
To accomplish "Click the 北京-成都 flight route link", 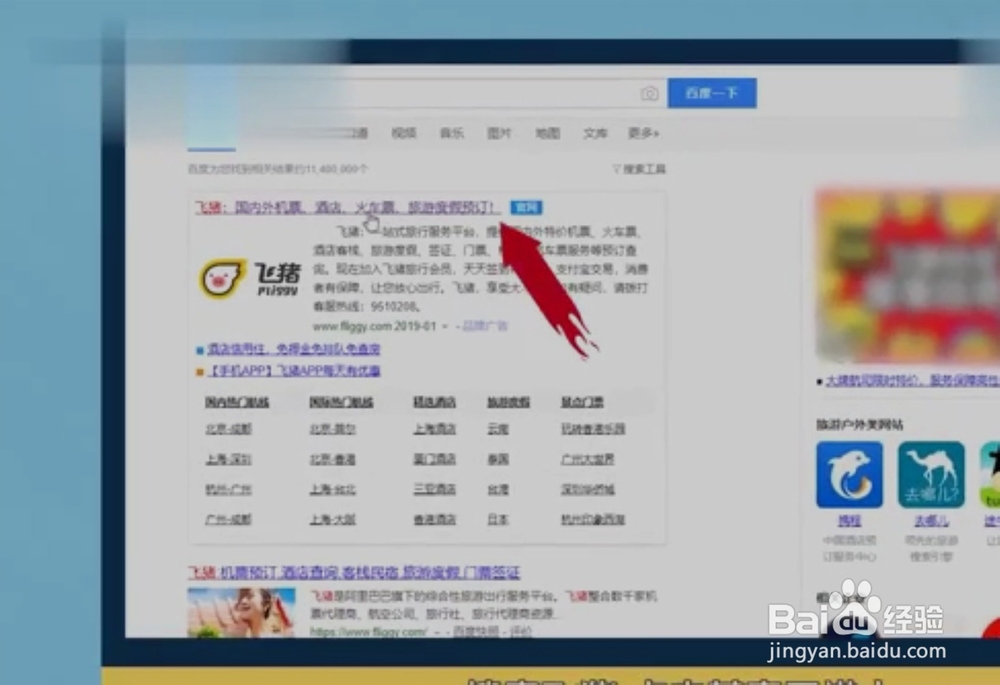I will coord(231,429).
